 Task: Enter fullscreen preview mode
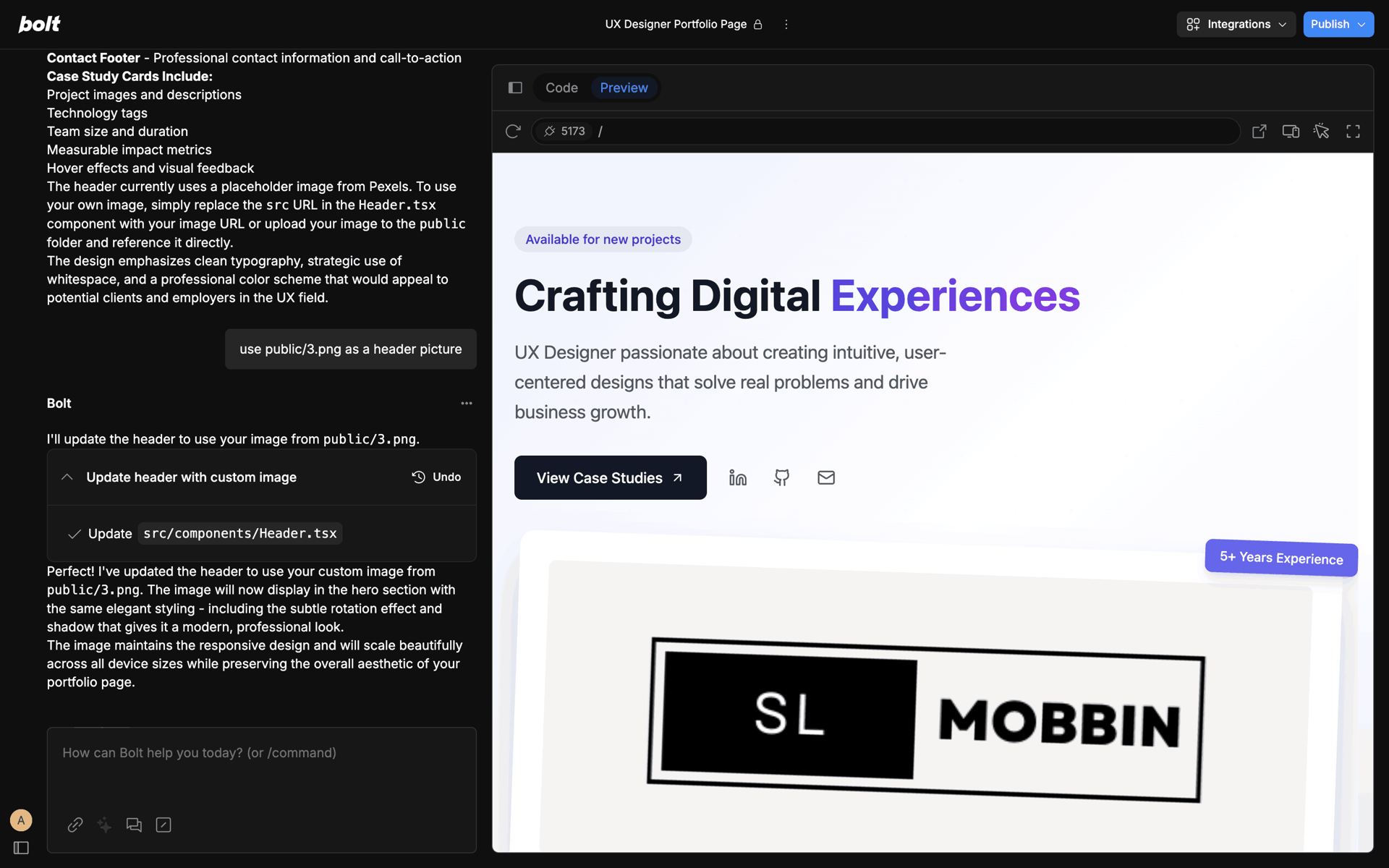point(1353,131)
